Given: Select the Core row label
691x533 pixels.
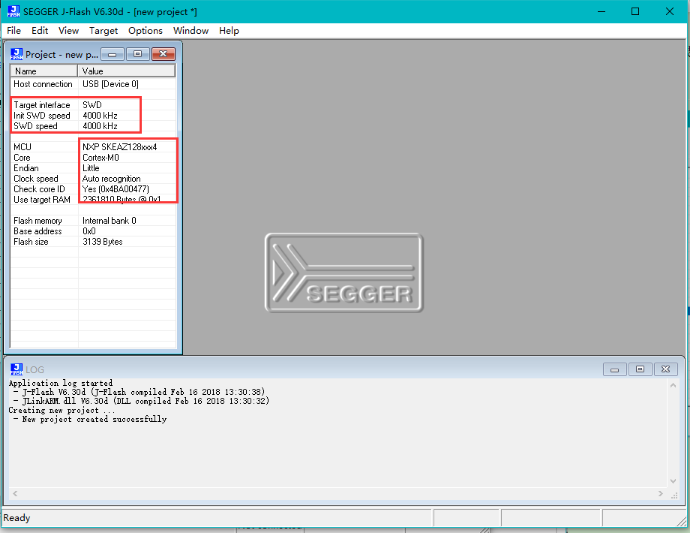Looking at the screenshot, I should 22,157.
